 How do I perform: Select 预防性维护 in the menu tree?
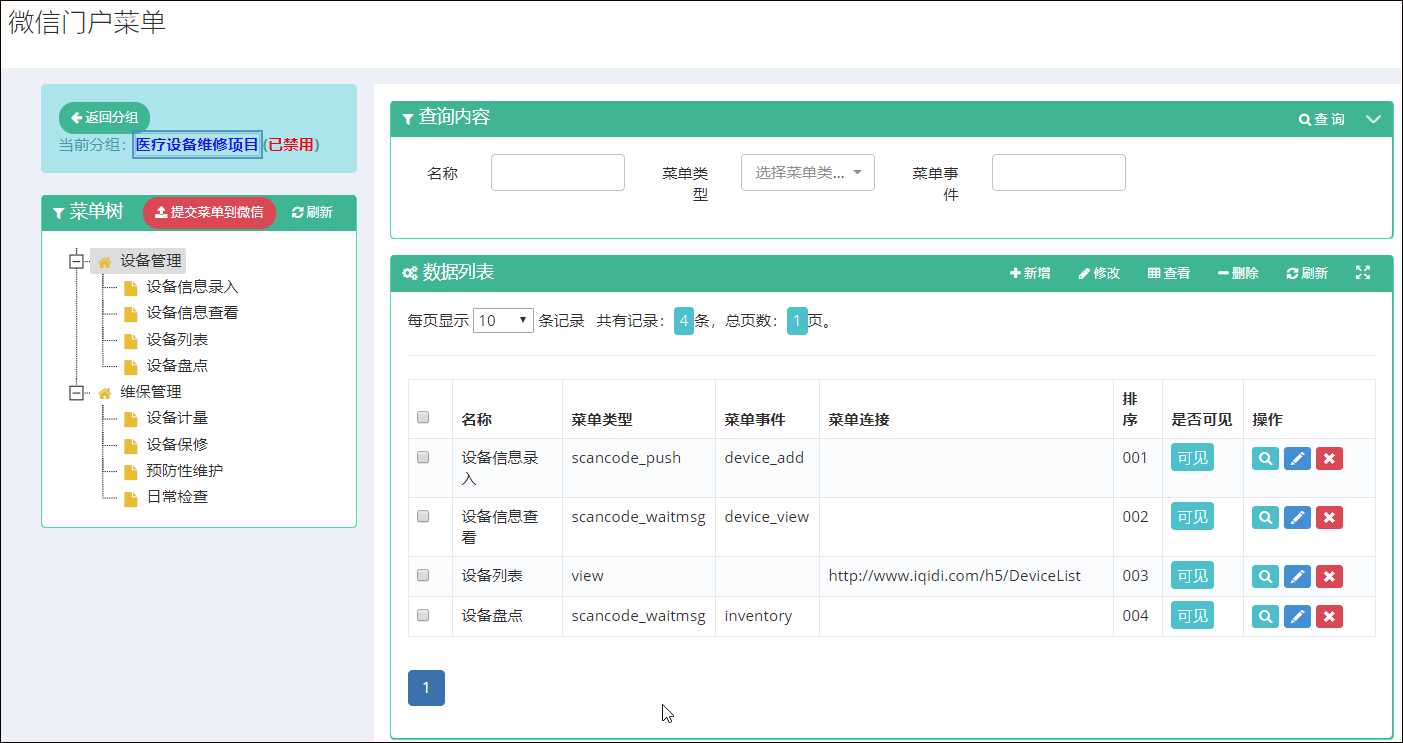click(x=185, y=470)
